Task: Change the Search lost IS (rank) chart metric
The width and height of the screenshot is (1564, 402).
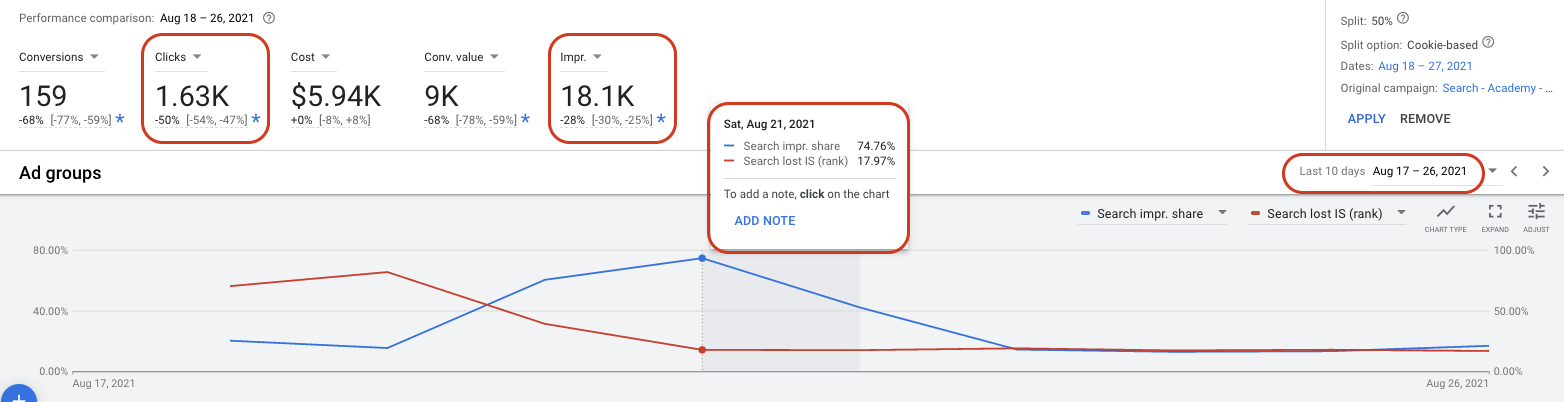Action: (x=1329, y=213)
